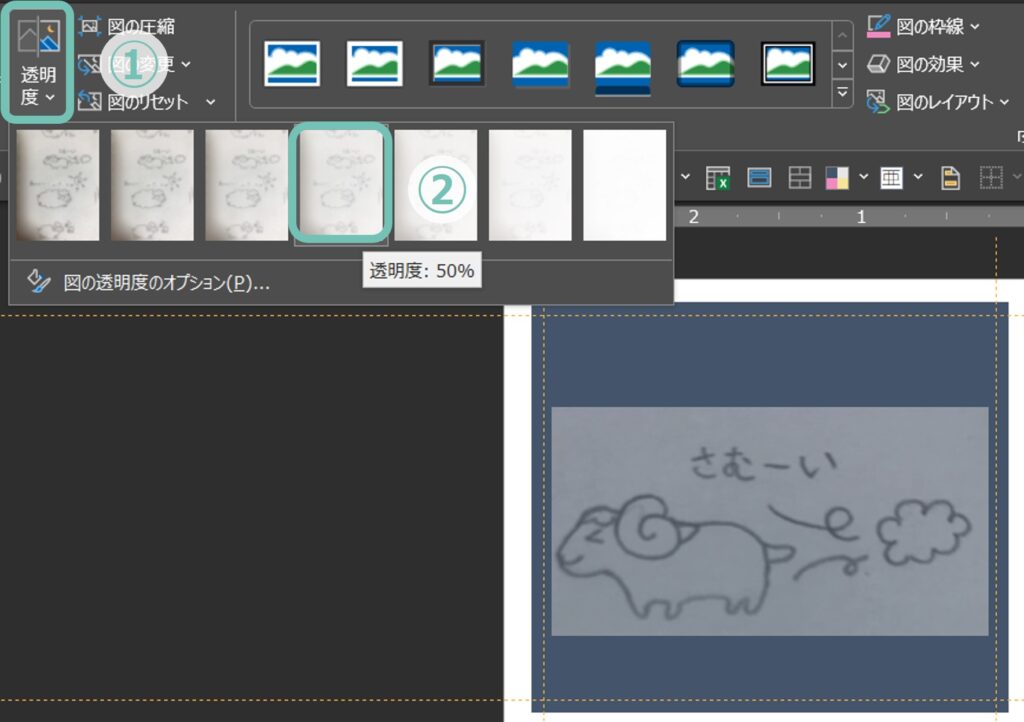The image size is (1024, 722).
Task: Select the sixth transparency preset thumbnail
Action: click(x=530, y=185)
